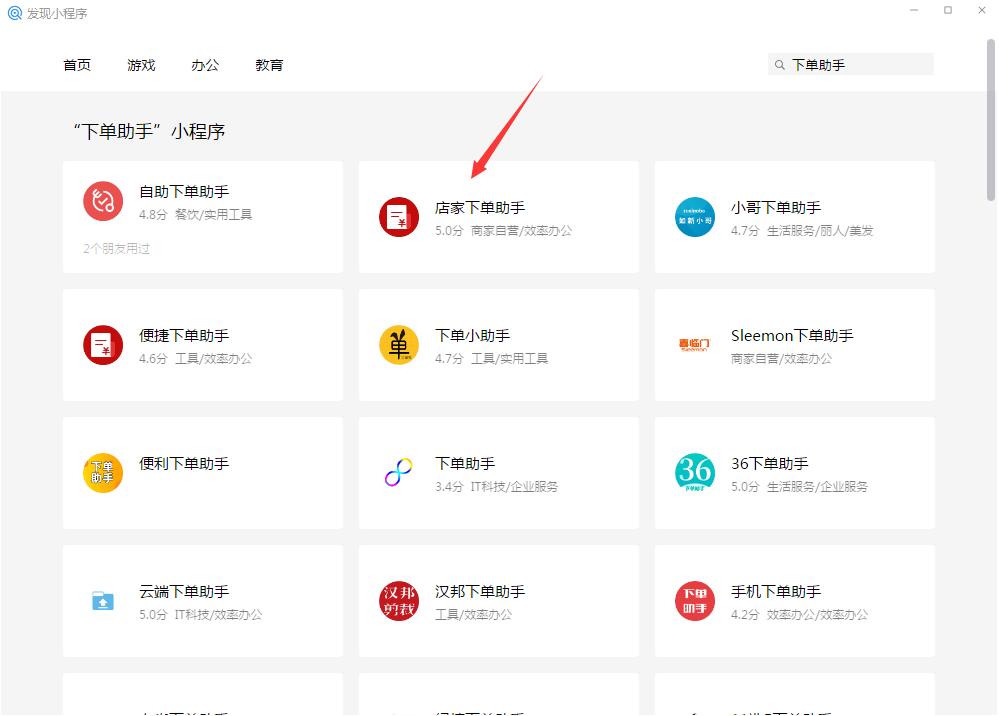This screenshot has width=999, height=716.
Task: Click the search magnifier icon
Action: (779, 65)
